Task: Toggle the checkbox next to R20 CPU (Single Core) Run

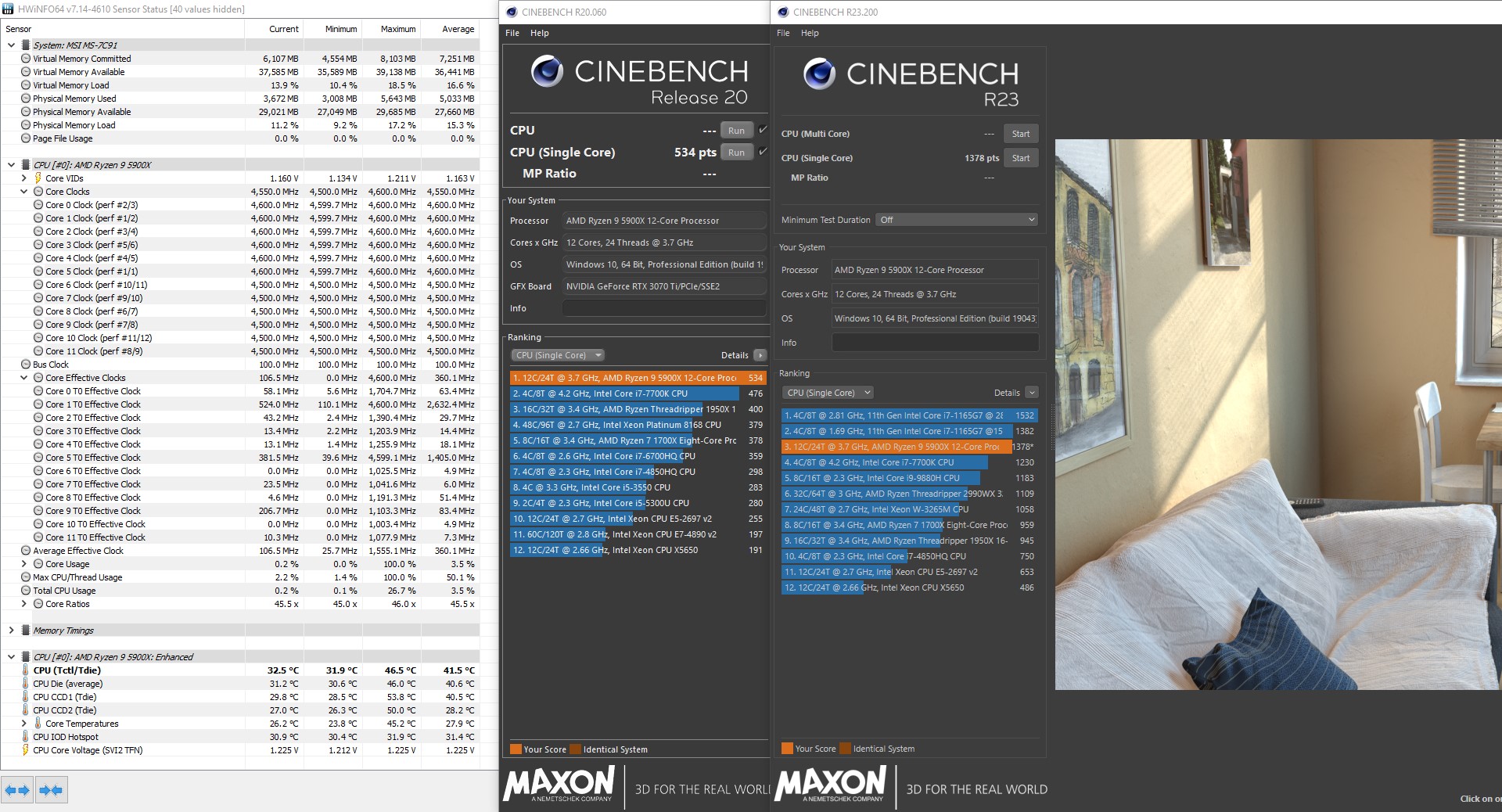Action: [763, 152]
